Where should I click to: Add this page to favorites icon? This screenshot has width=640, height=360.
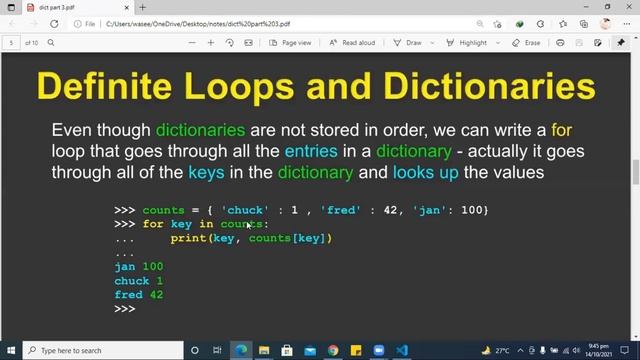click(498, 24)
